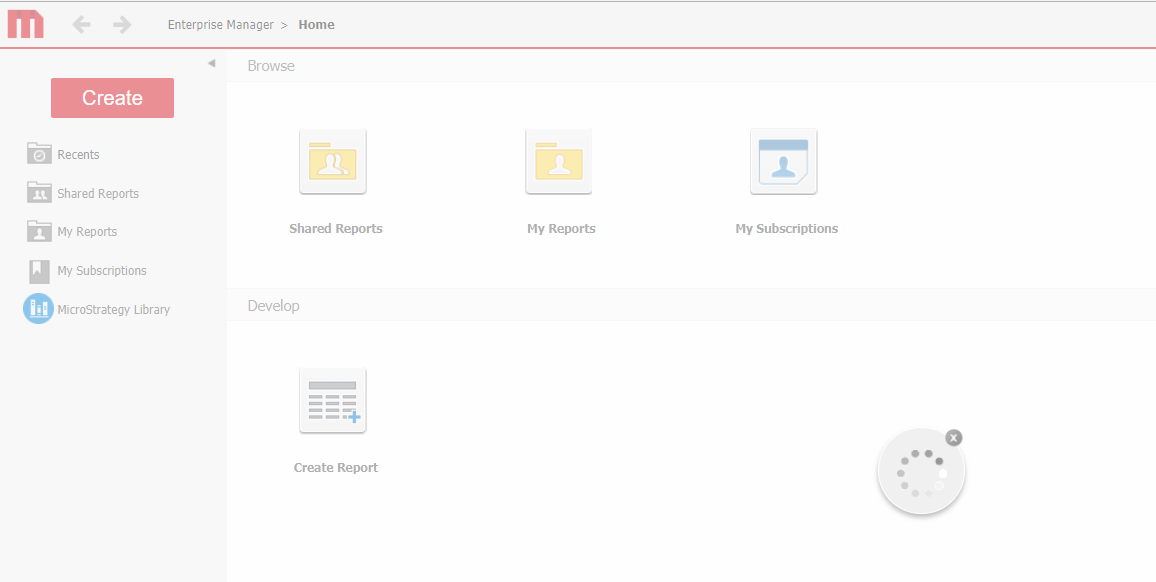This screenshot has width=1156, height=582.
Task: Collapse the left navigation sidebar
Action: point(211,62)
